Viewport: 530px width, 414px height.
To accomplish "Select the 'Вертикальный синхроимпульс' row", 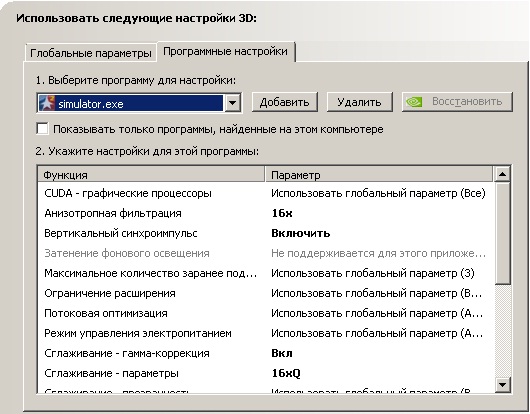I will coord(265,233).
